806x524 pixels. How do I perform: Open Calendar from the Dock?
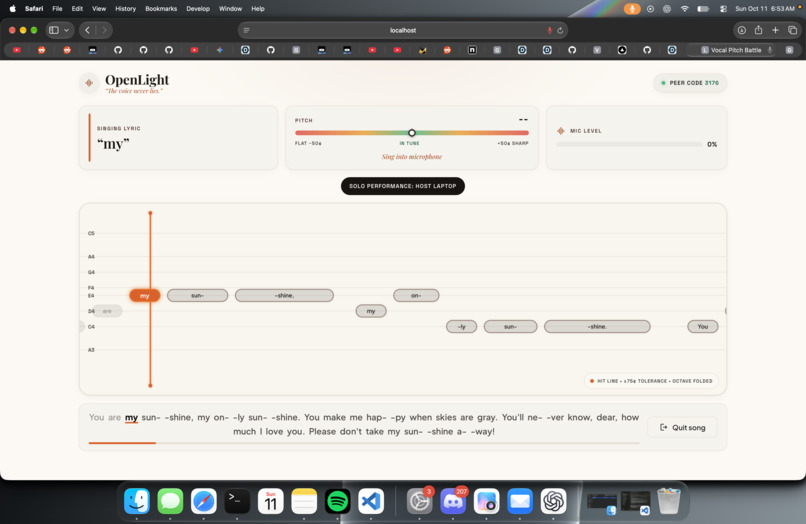click(x=270, y=501)
